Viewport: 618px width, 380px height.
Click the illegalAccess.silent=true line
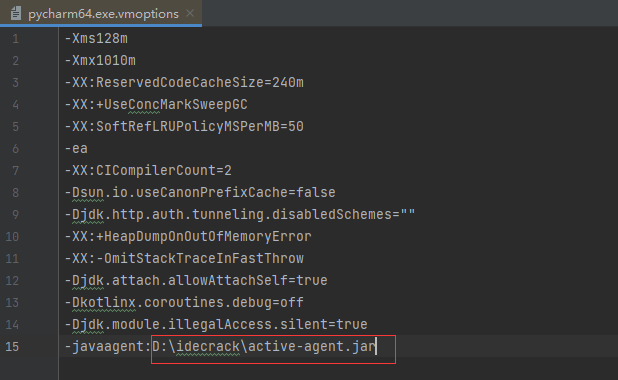[x=216, y=325]
